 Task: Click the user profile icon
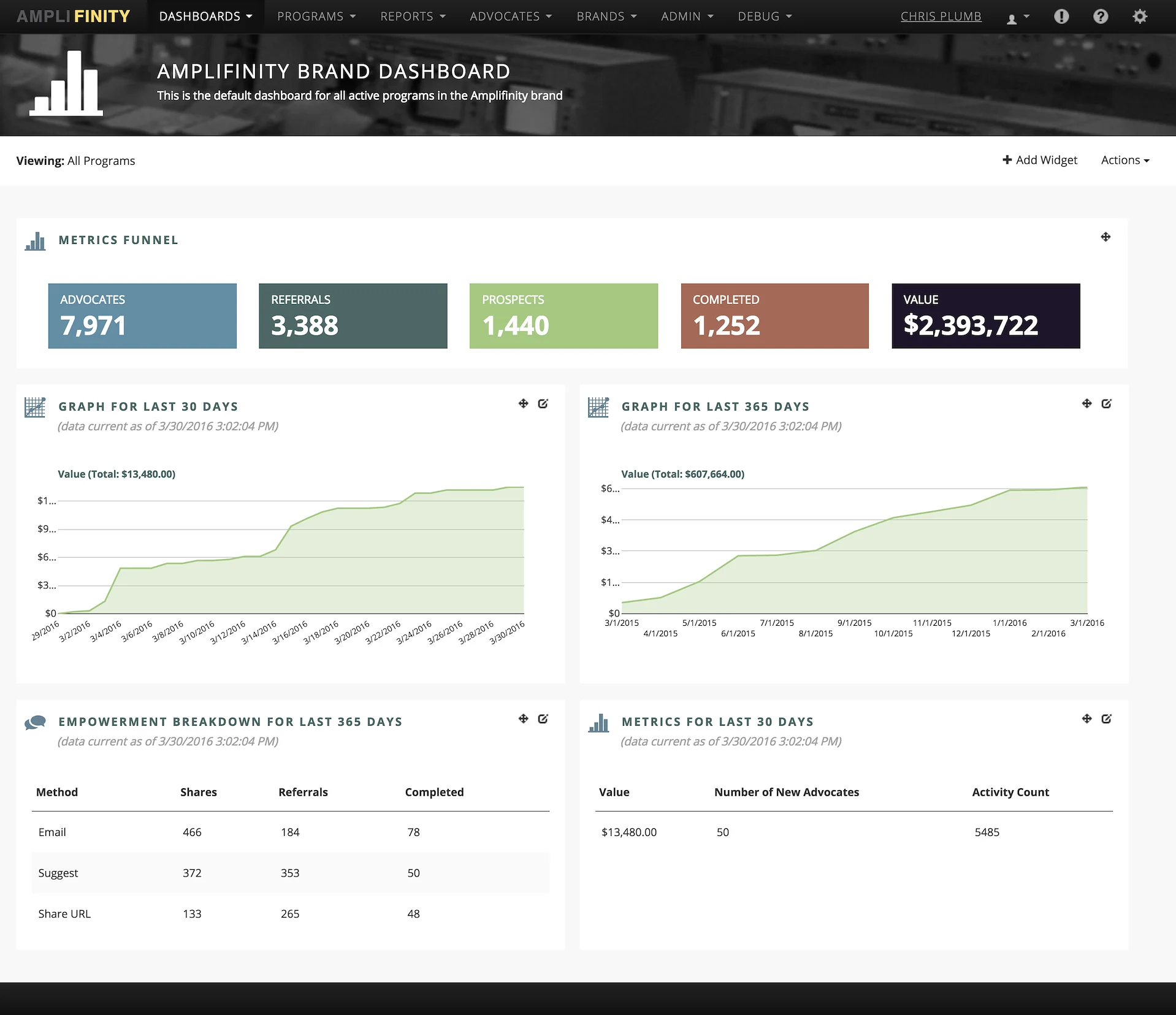(1012, 17)
